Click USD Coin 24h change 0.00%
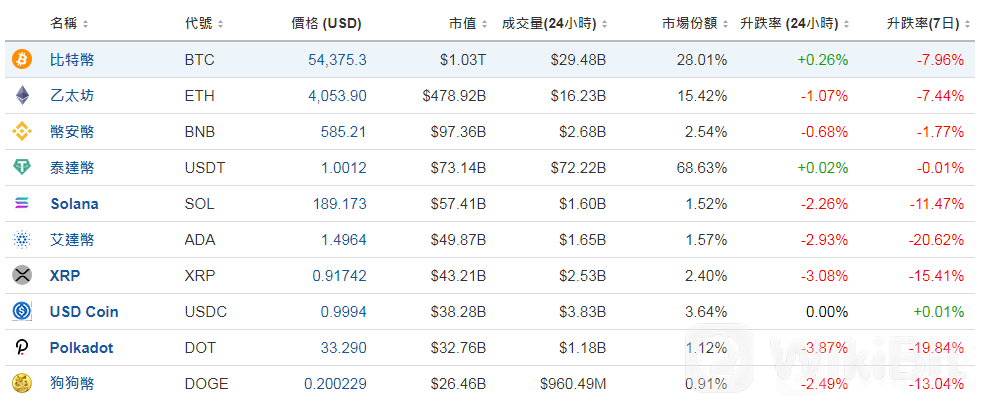This screenshot has height=415, width=983. point(827,312)
